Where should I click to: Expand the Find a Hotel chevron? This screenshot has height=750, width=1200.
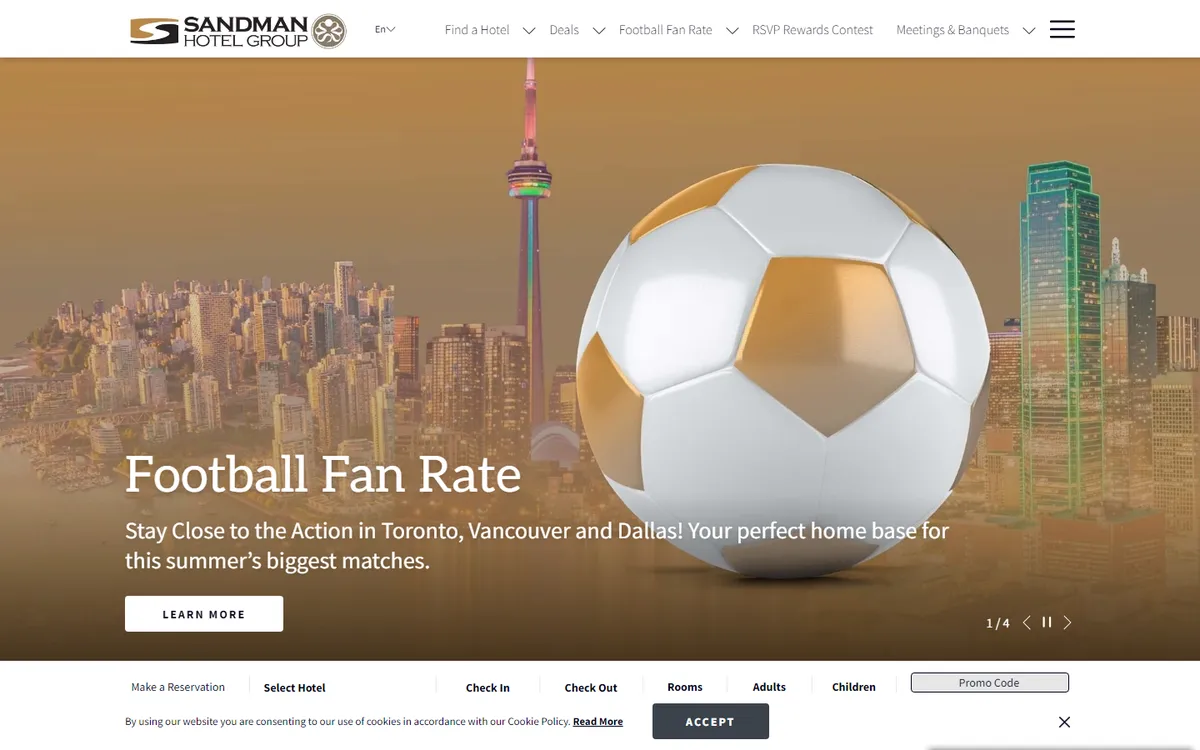pos(529,30)
